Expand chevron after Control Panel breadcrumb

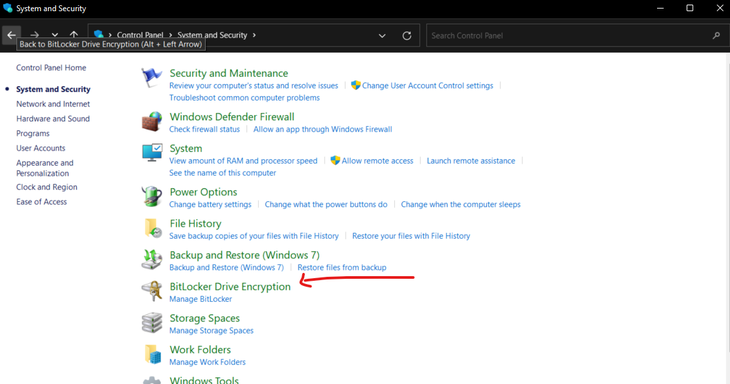click(170, 35)
